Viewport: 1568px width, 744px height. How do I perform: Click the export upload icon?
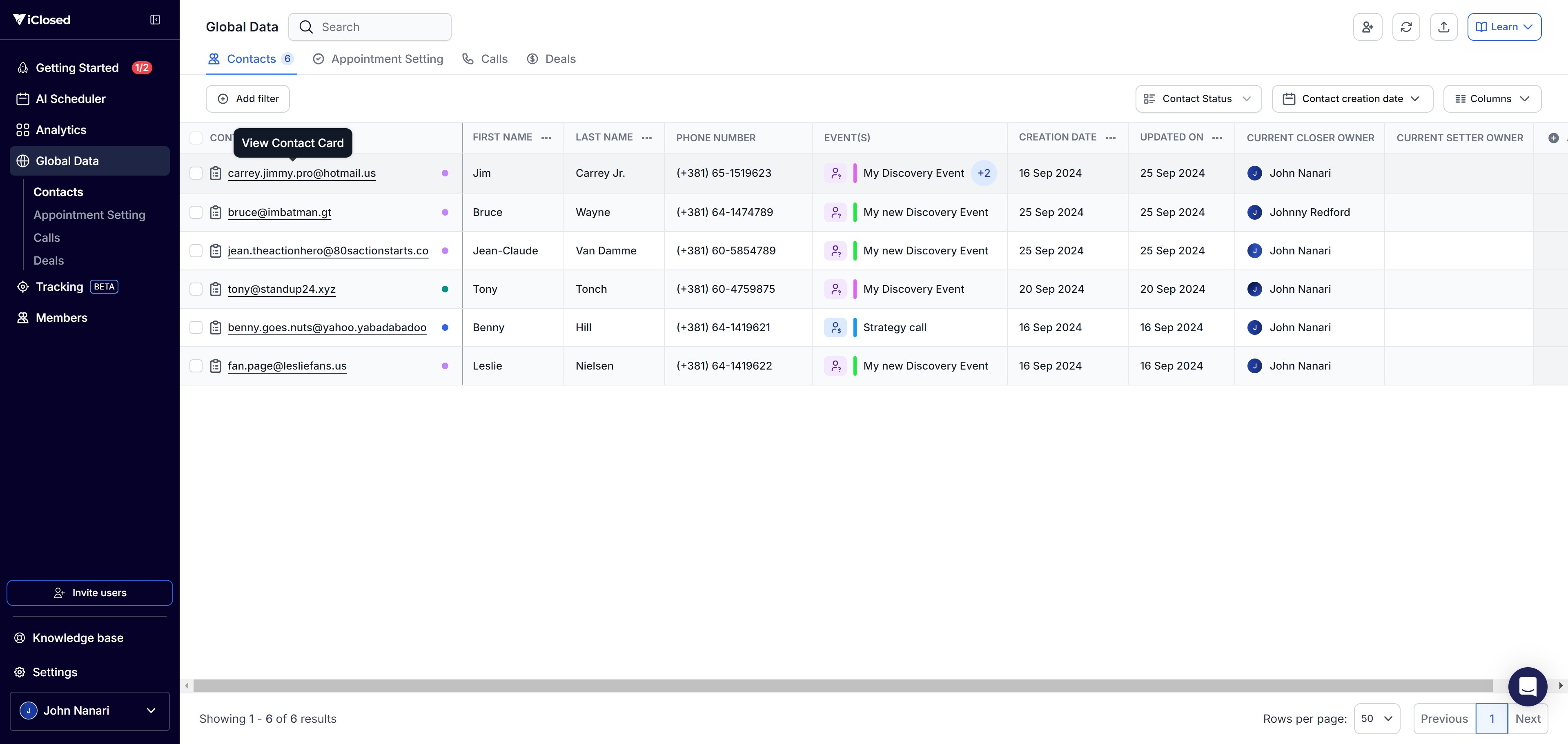click(1443, 27)
